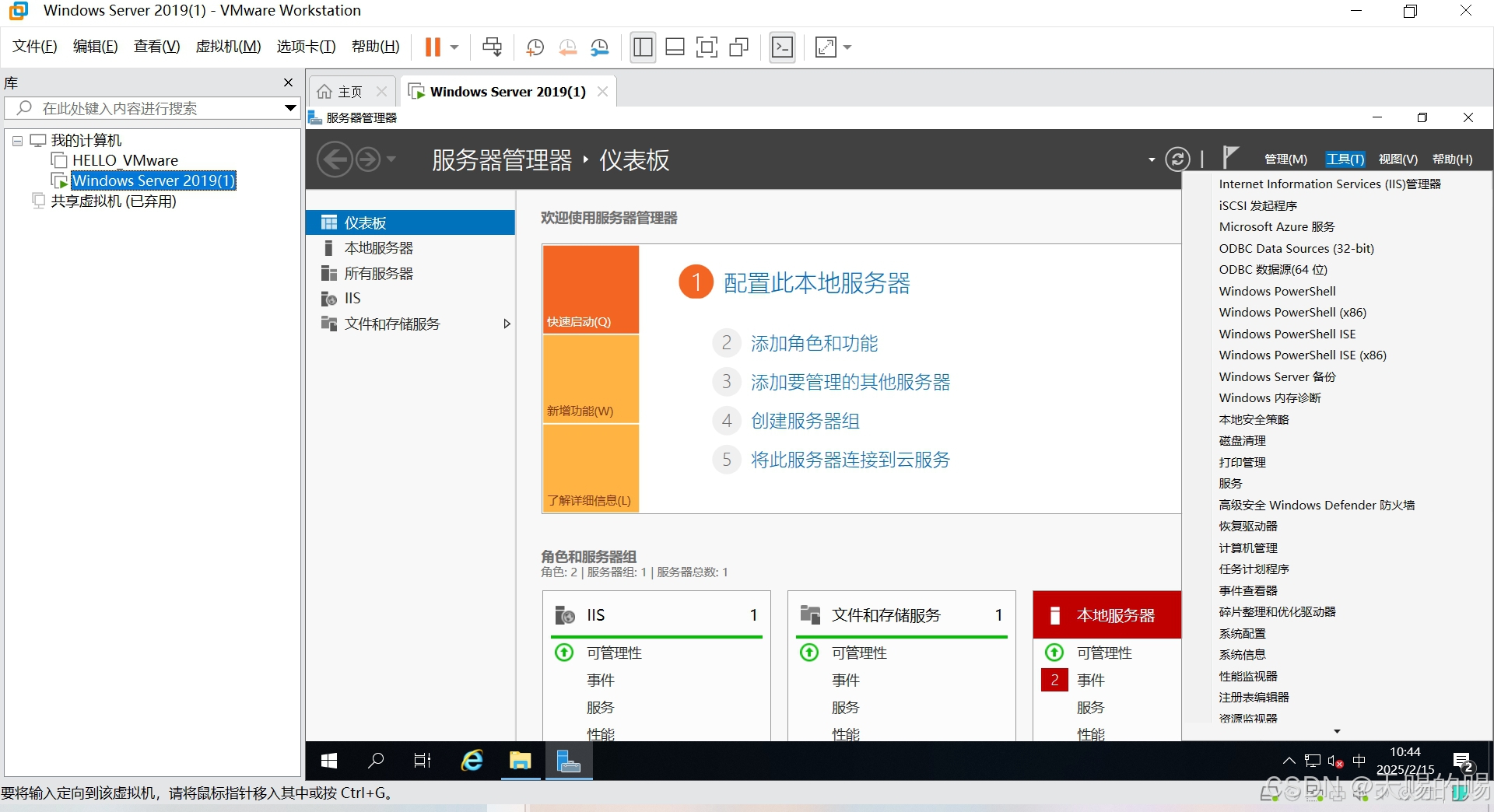Toggle the thumbnail bar view icon

click(x=675, y=47)
